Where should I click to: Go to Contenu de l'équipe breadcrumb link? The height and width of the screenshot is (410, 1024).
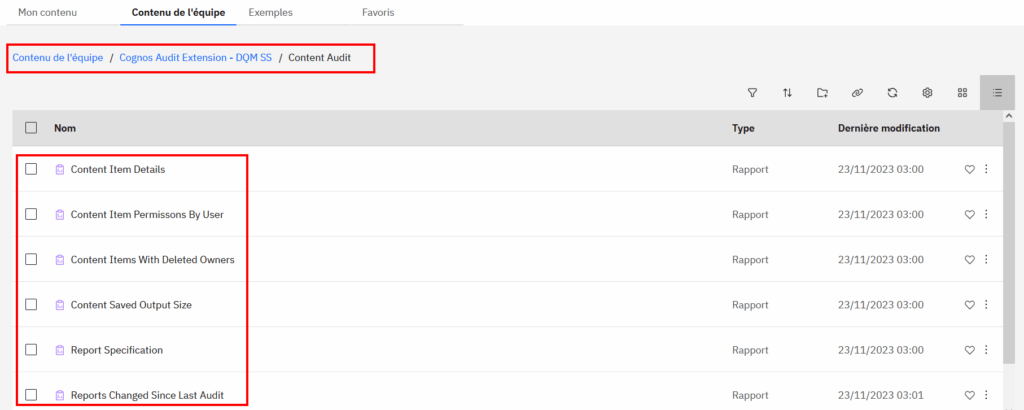(x=57, y=58)
